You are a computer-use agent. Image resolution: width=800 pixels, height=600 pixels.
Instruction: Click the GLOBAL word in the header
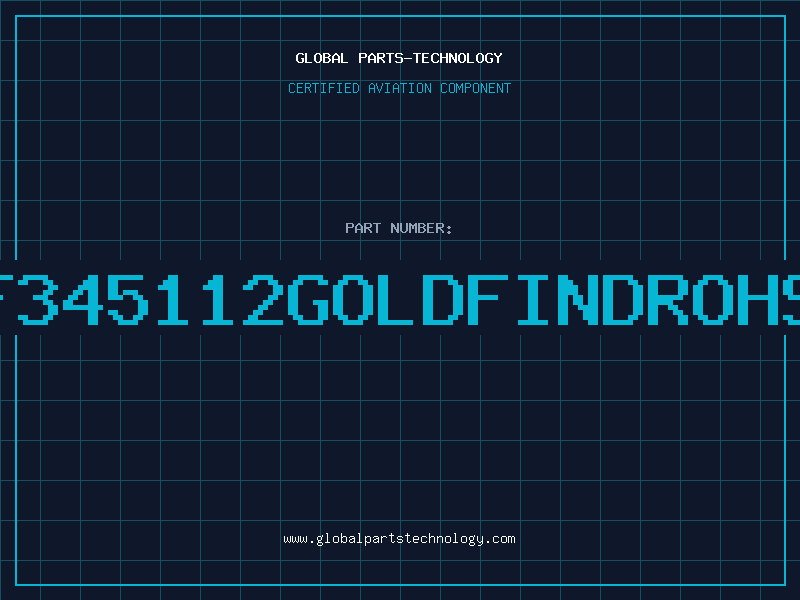[322, 58]
